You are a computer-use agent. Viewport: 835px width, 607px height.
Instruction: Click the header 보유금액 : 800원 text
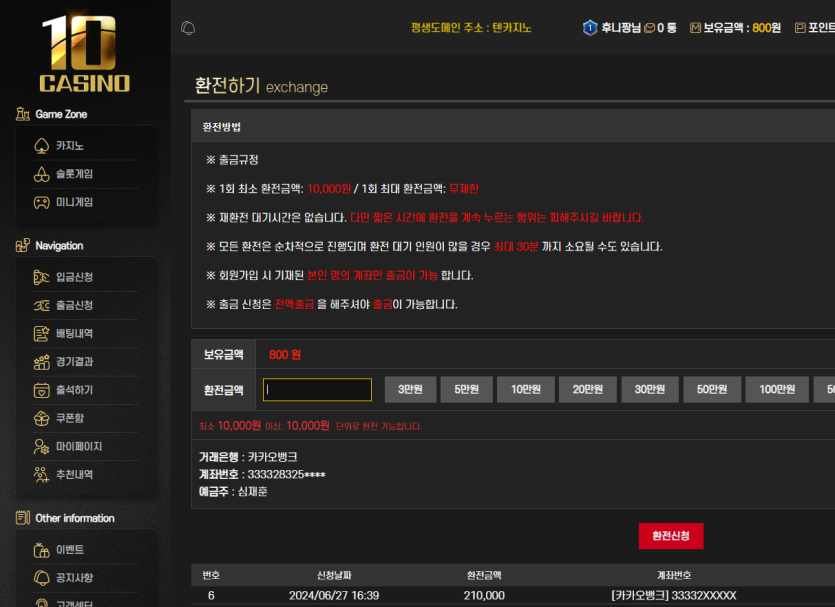click(742, 28)
